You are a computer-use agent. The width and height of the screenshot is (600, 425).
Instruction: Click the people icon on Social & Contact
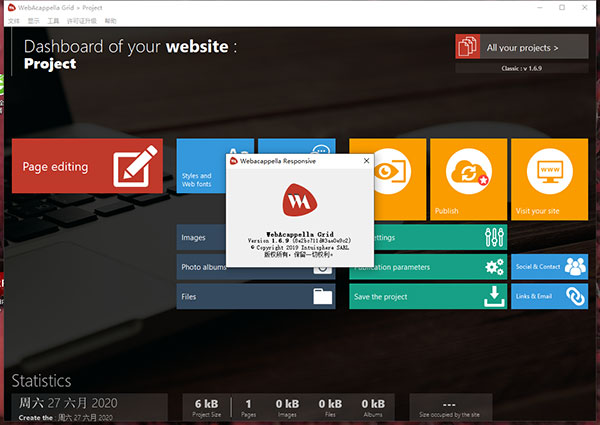click(x=576, y=266)
